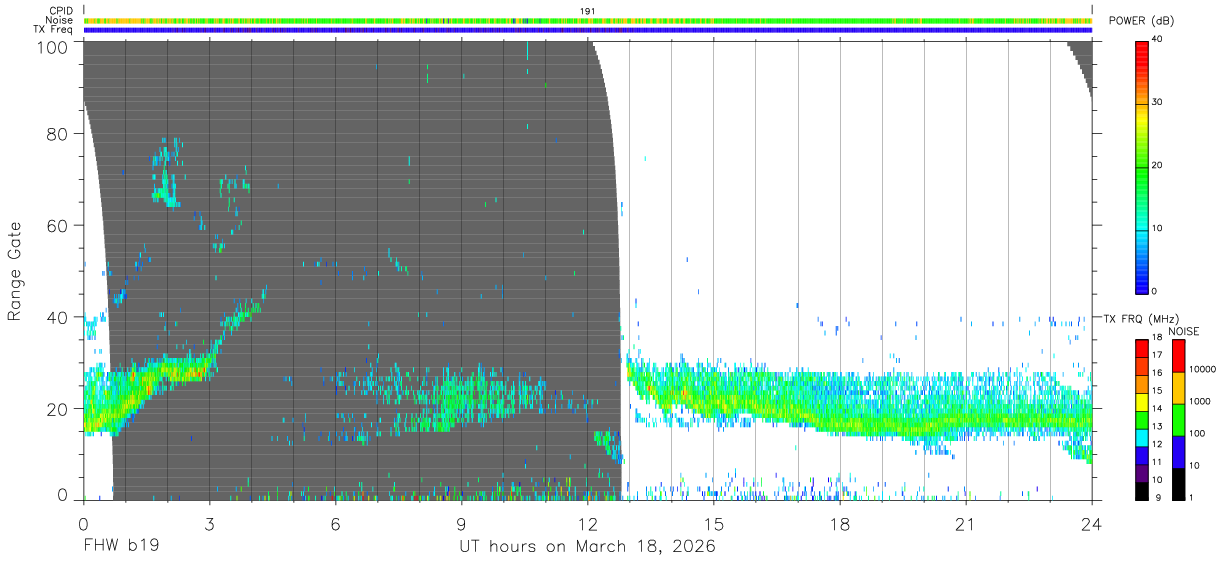Click the 10000 label on noise scale
The height and width of the screenshot is (567, 1228).
point(1201,369)
